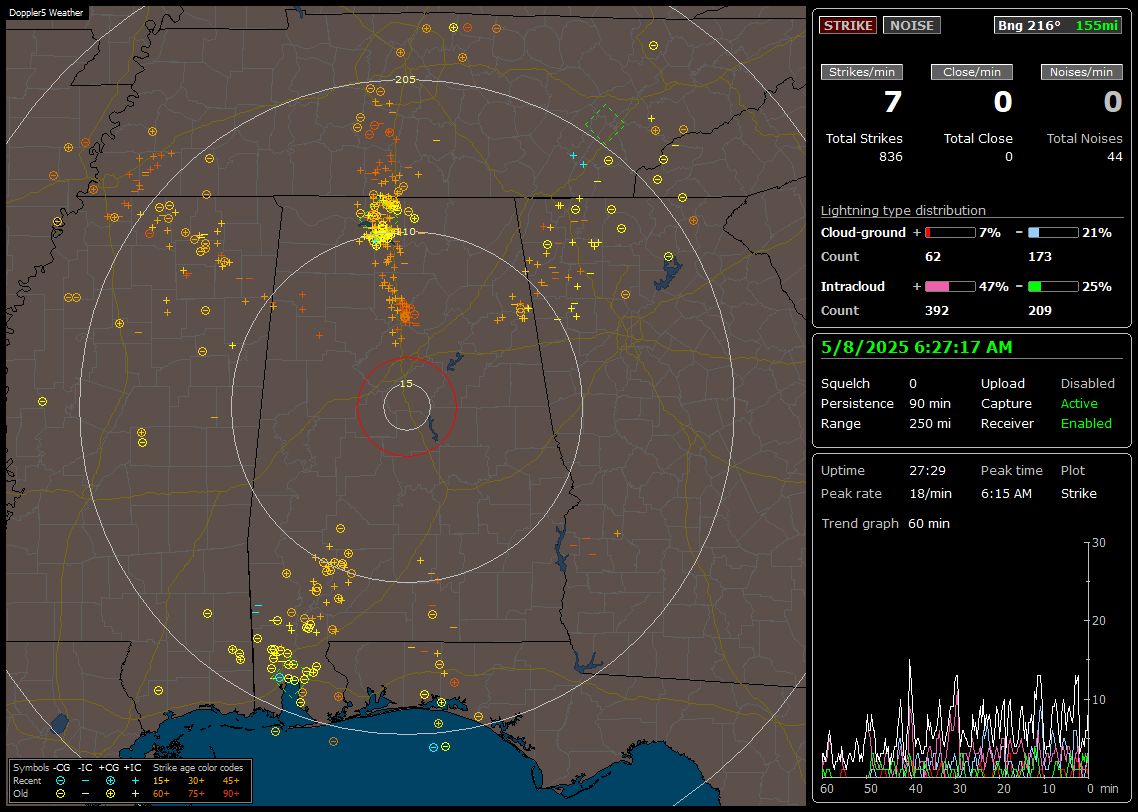Click the Recent -IC dash symbol in legend

(x=86, y=781)
